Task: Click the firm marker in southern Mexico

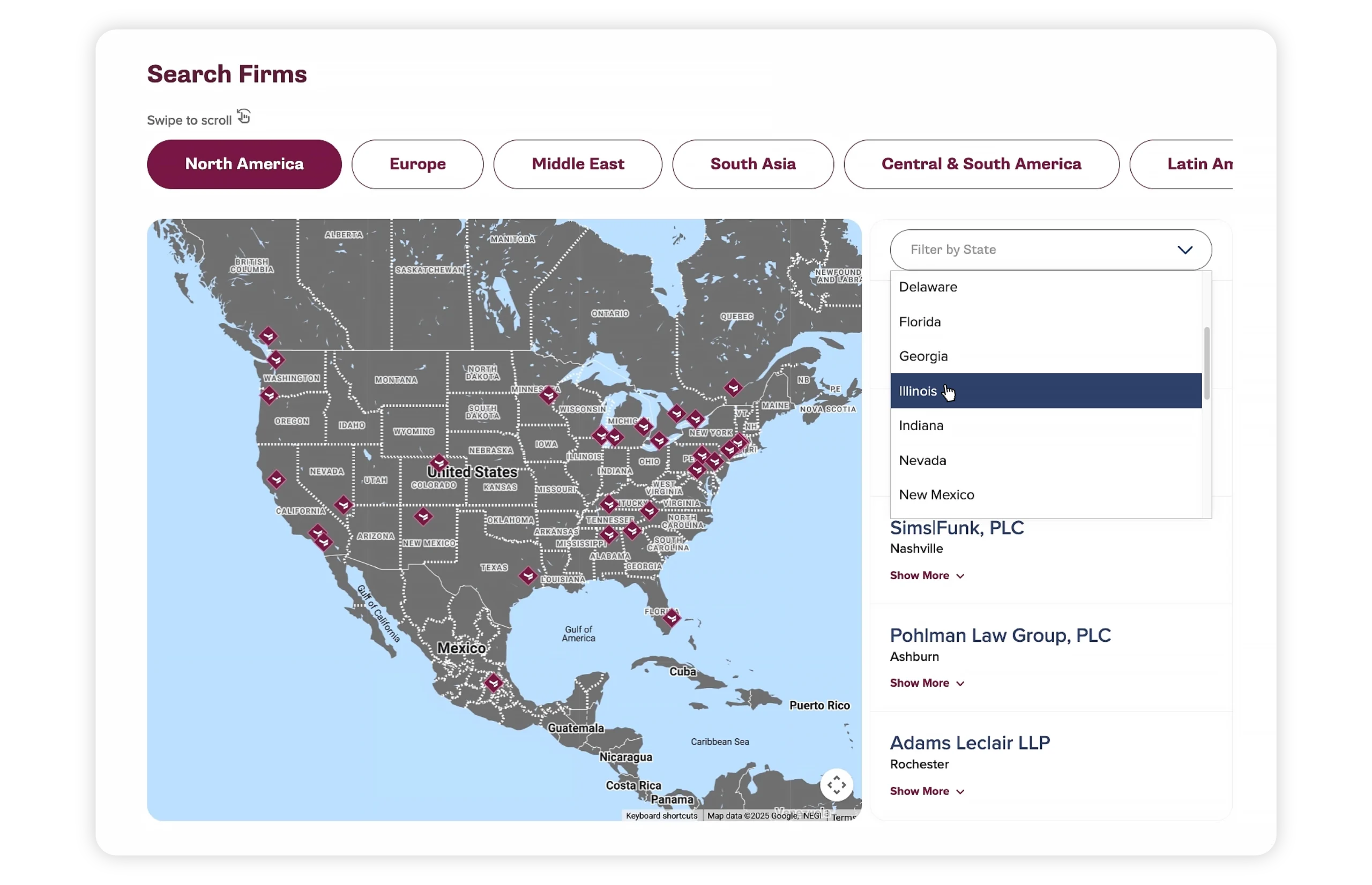Action: tap(493, 683)
